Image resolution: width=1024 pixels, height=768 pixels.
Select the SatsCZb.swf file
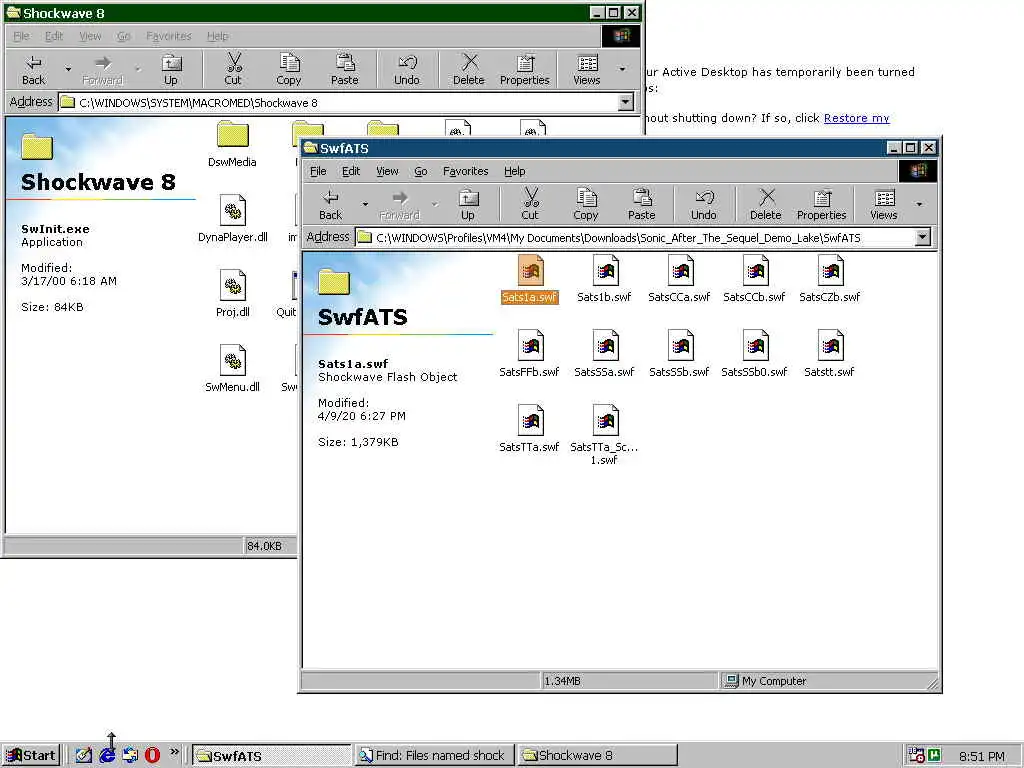829,279
